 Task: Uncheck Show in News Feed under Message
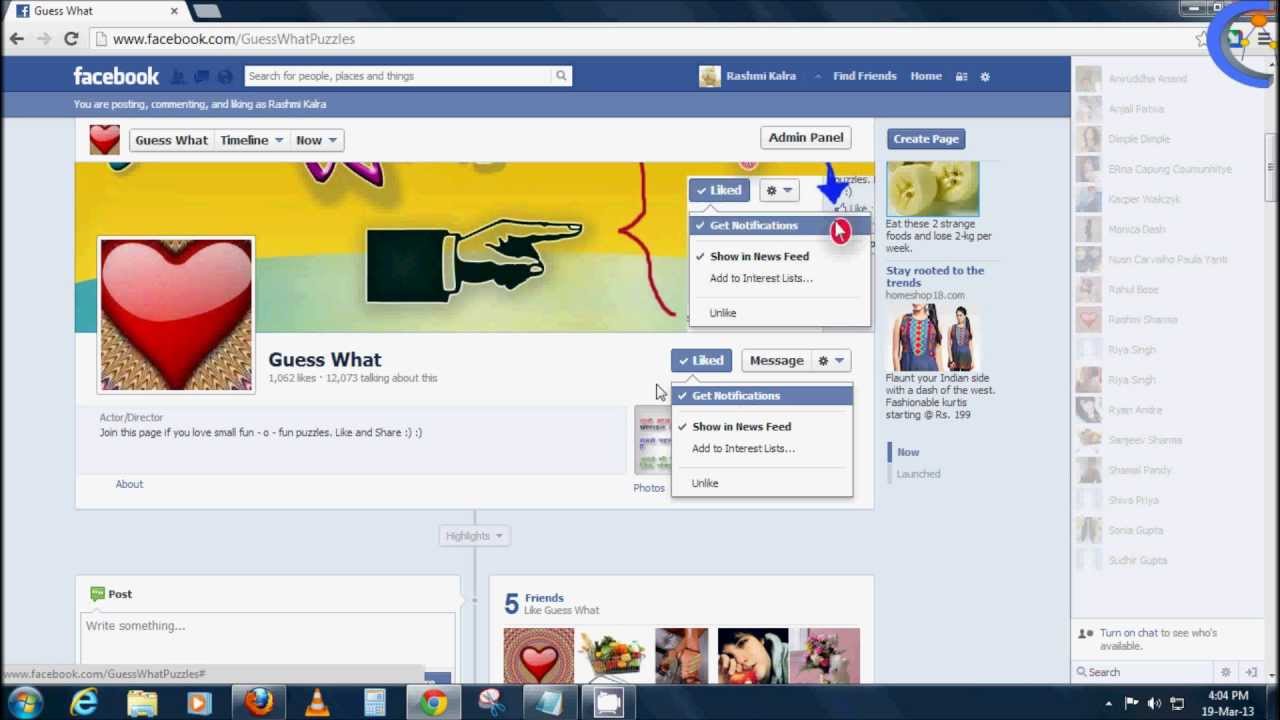[x=762, y=427]
